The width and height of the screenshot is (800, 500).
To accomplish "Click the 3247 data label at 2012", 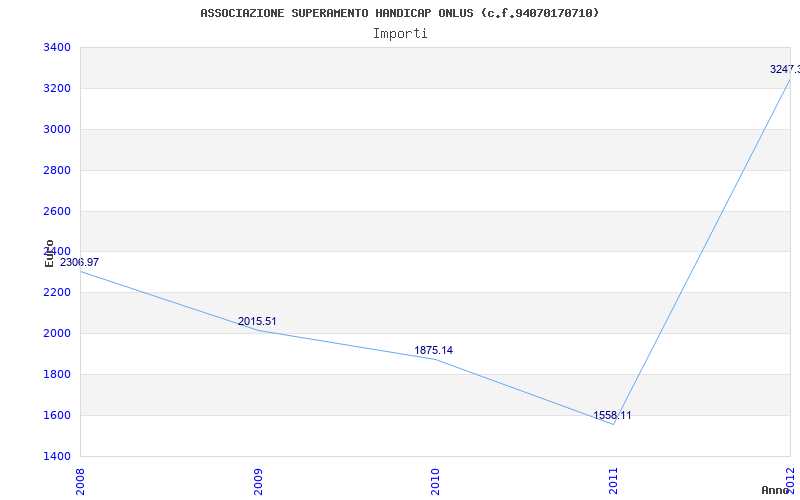I will (x=785, y=69).
